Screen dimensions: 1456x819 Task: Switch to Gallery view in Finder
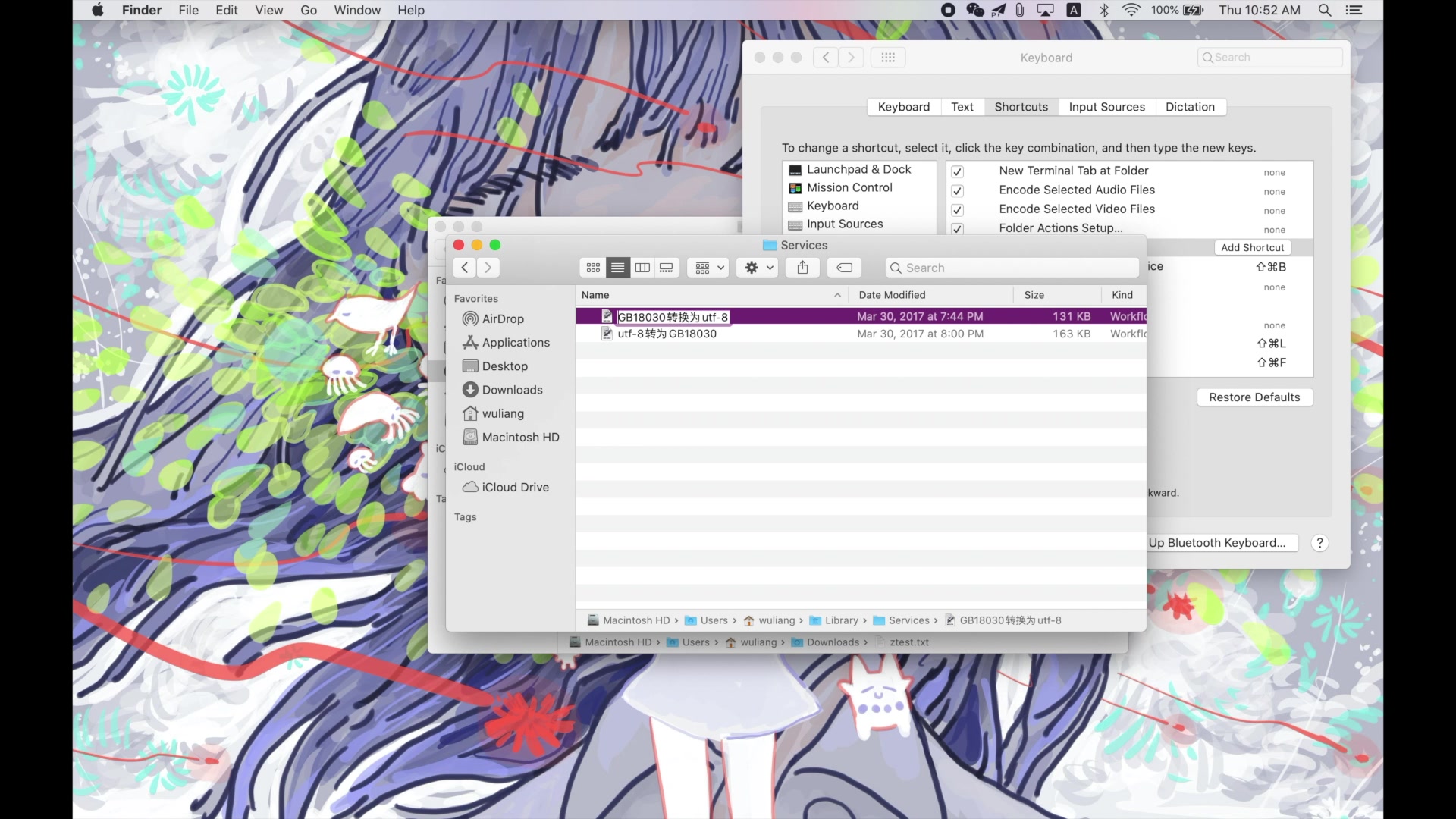point(666,267)
